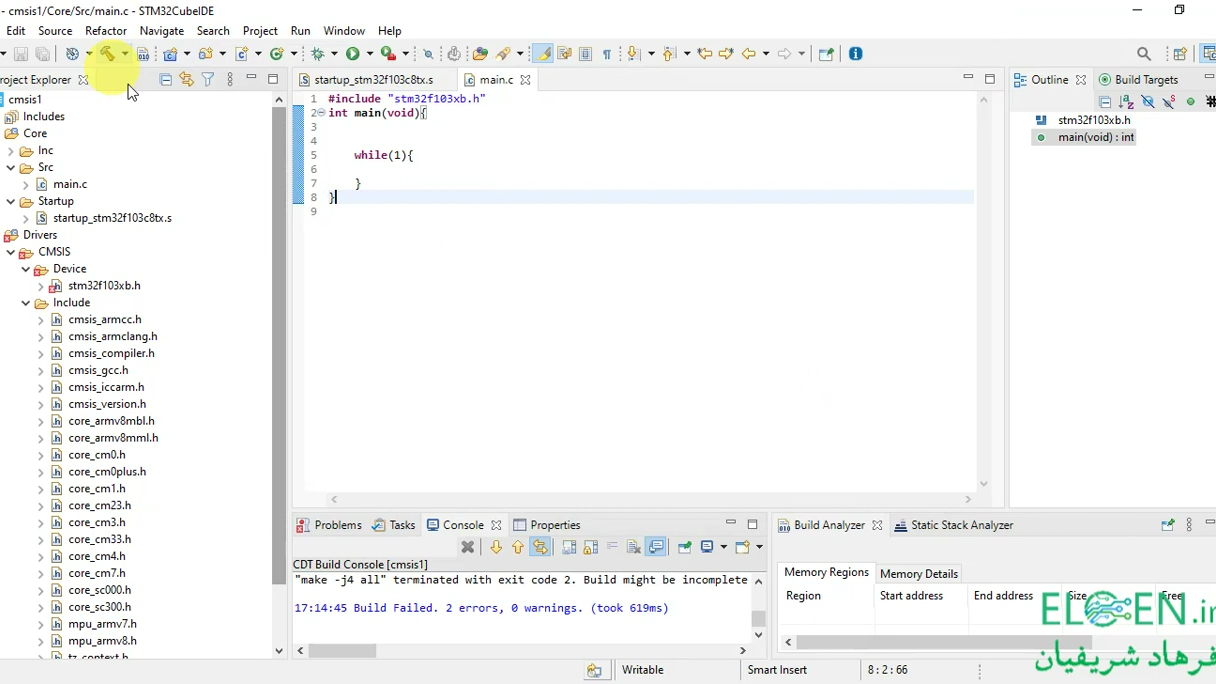Open the Project menu
This screenshot has width=1216, height=684.
(260, 30)
